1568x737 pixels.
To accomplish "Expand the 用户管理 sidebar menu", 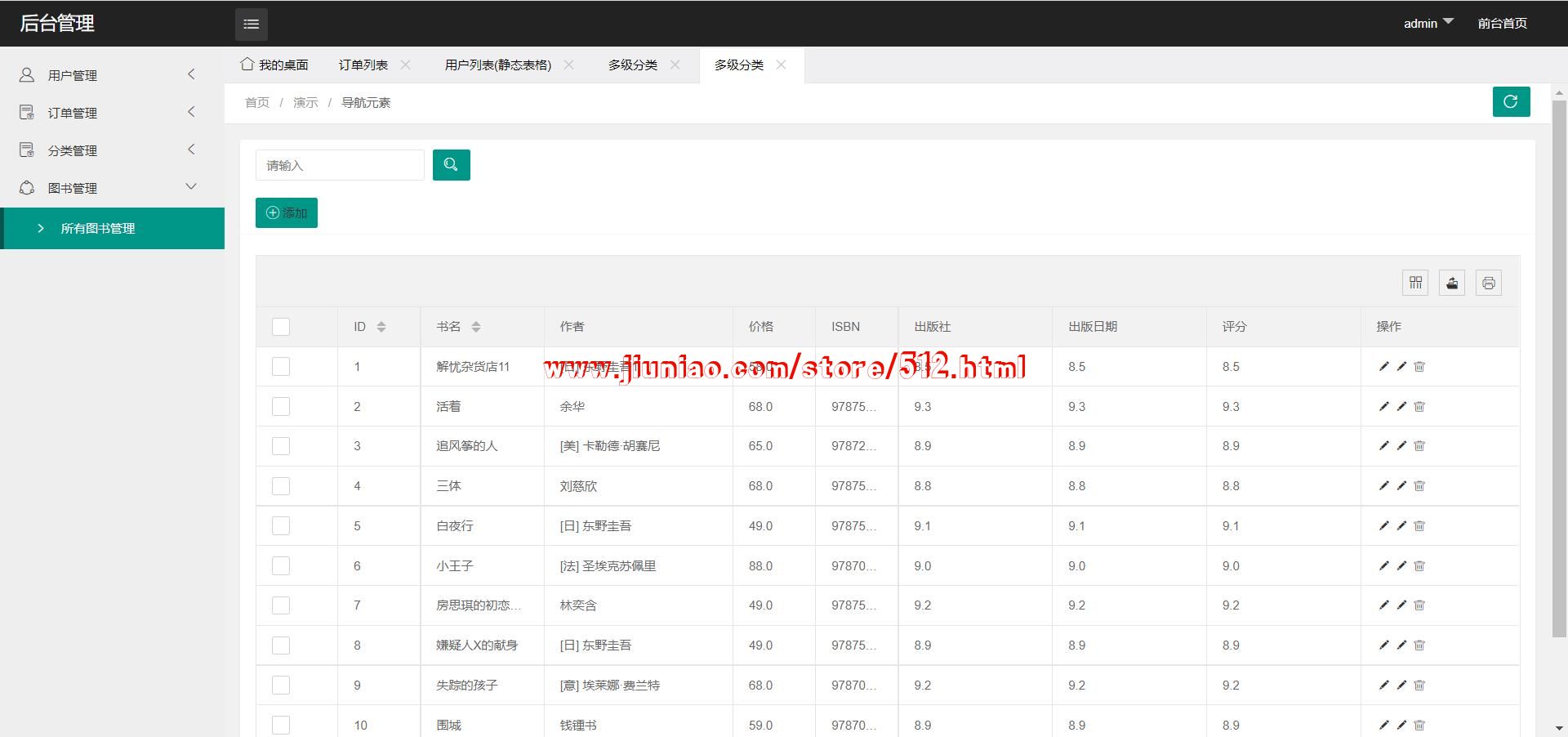I will pyautogui.click(x=108, y=75).
